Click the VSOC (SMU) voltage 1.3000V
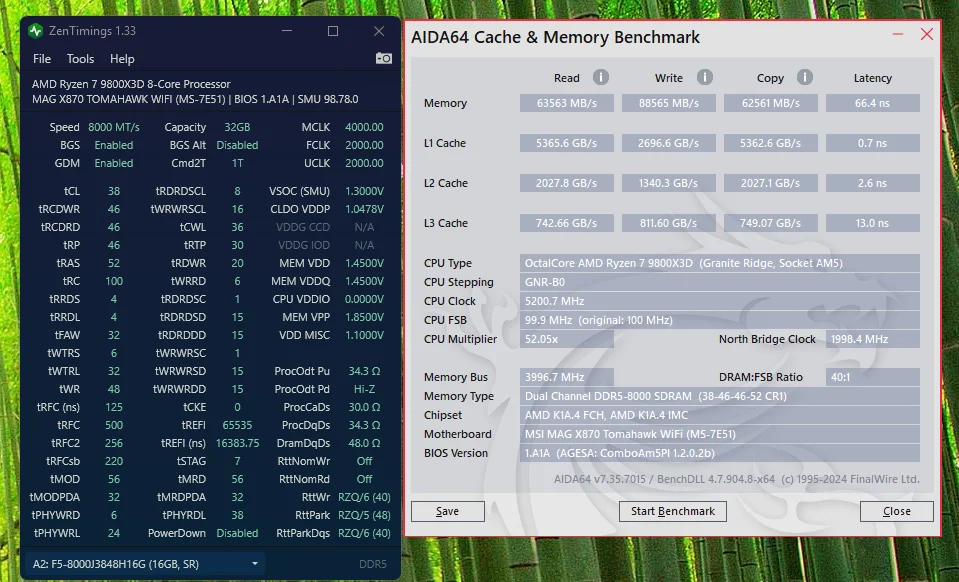Viewport: 959px width, 582px height. click(x=365, y=191)
